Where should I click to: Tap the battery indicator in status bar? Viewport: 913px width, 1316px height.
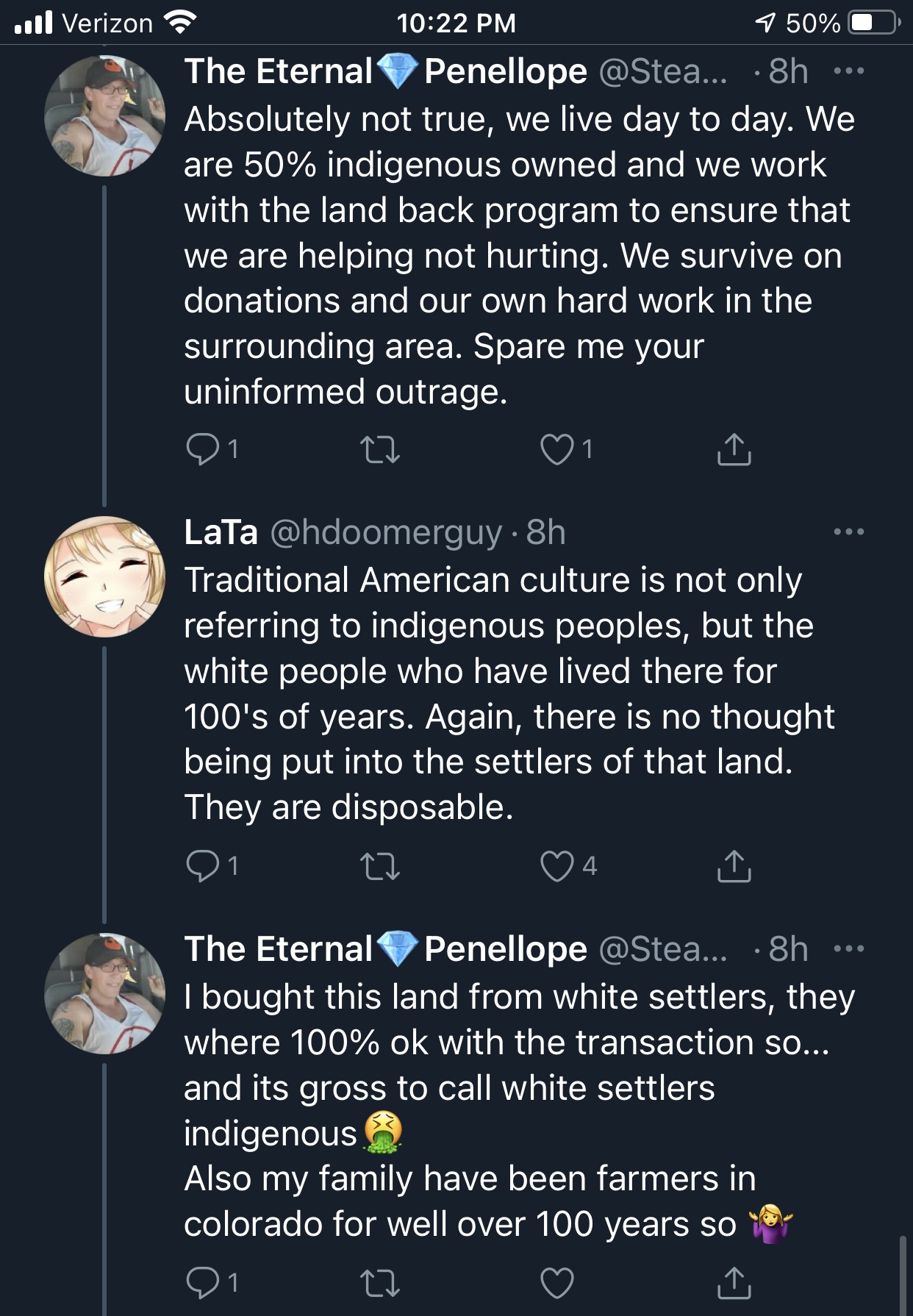[x=873, y=23]
